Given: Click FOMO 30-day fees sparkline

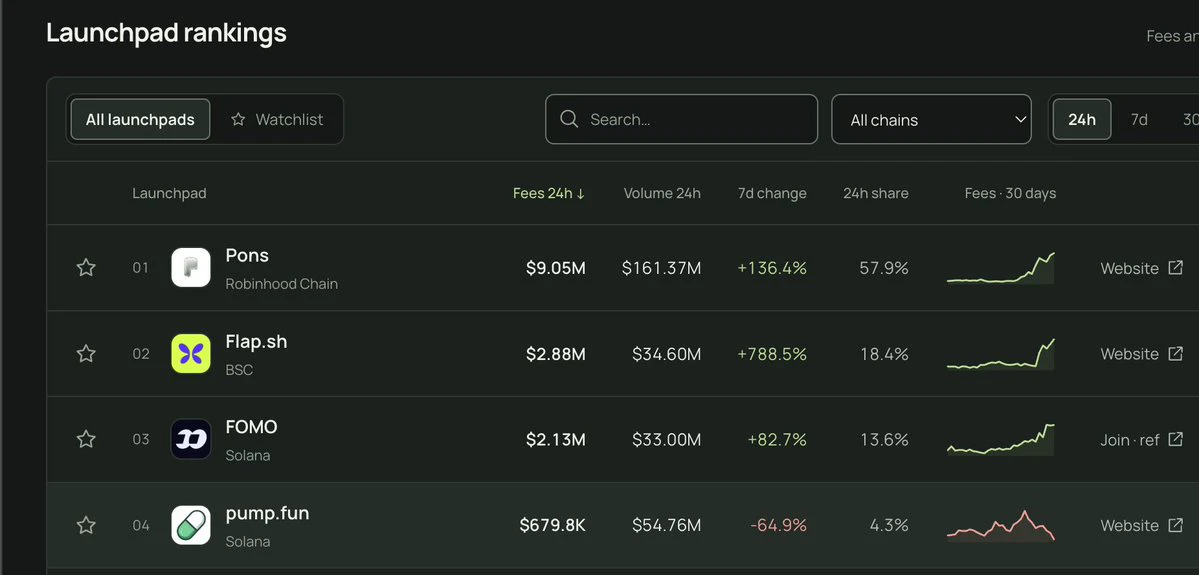Looking at the screenshot, I should [1001, 439].
